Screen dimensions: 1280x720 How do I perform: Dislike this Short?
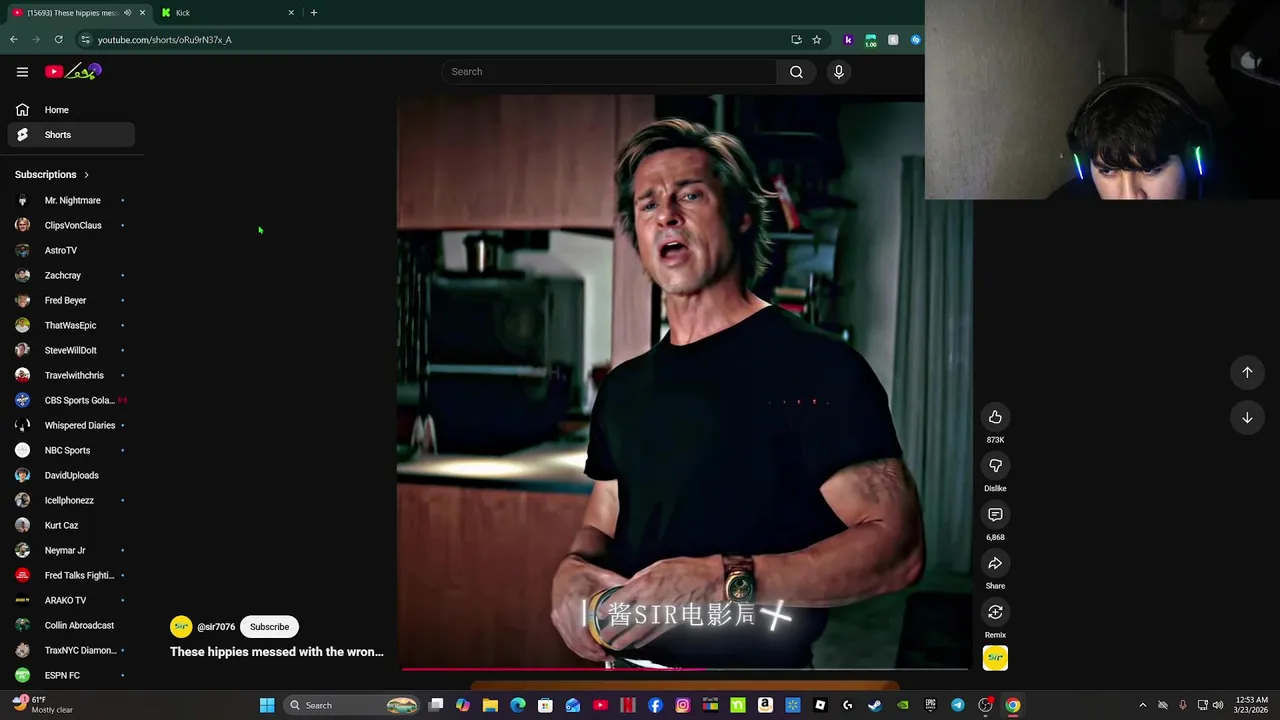[995, 466]
